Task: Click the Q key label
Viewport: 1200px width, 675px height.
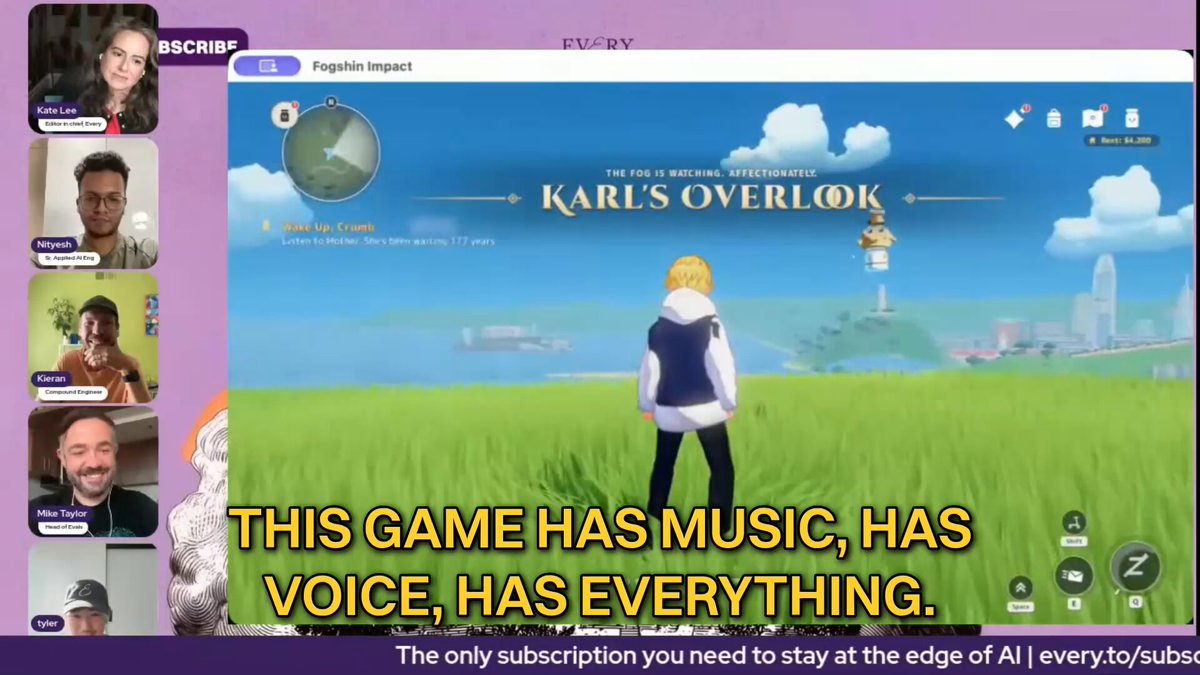Action: point(1136,602)
